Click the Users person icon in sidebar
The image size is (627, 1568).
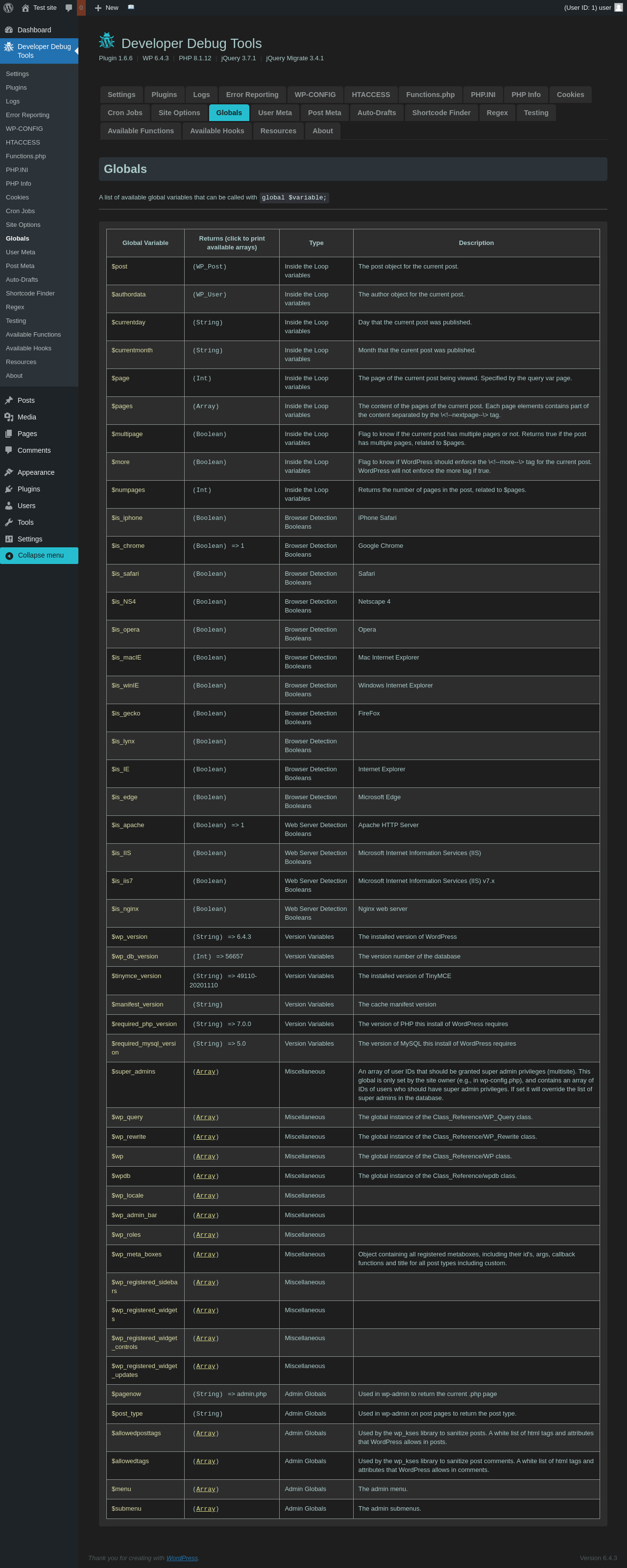[9, 506]
